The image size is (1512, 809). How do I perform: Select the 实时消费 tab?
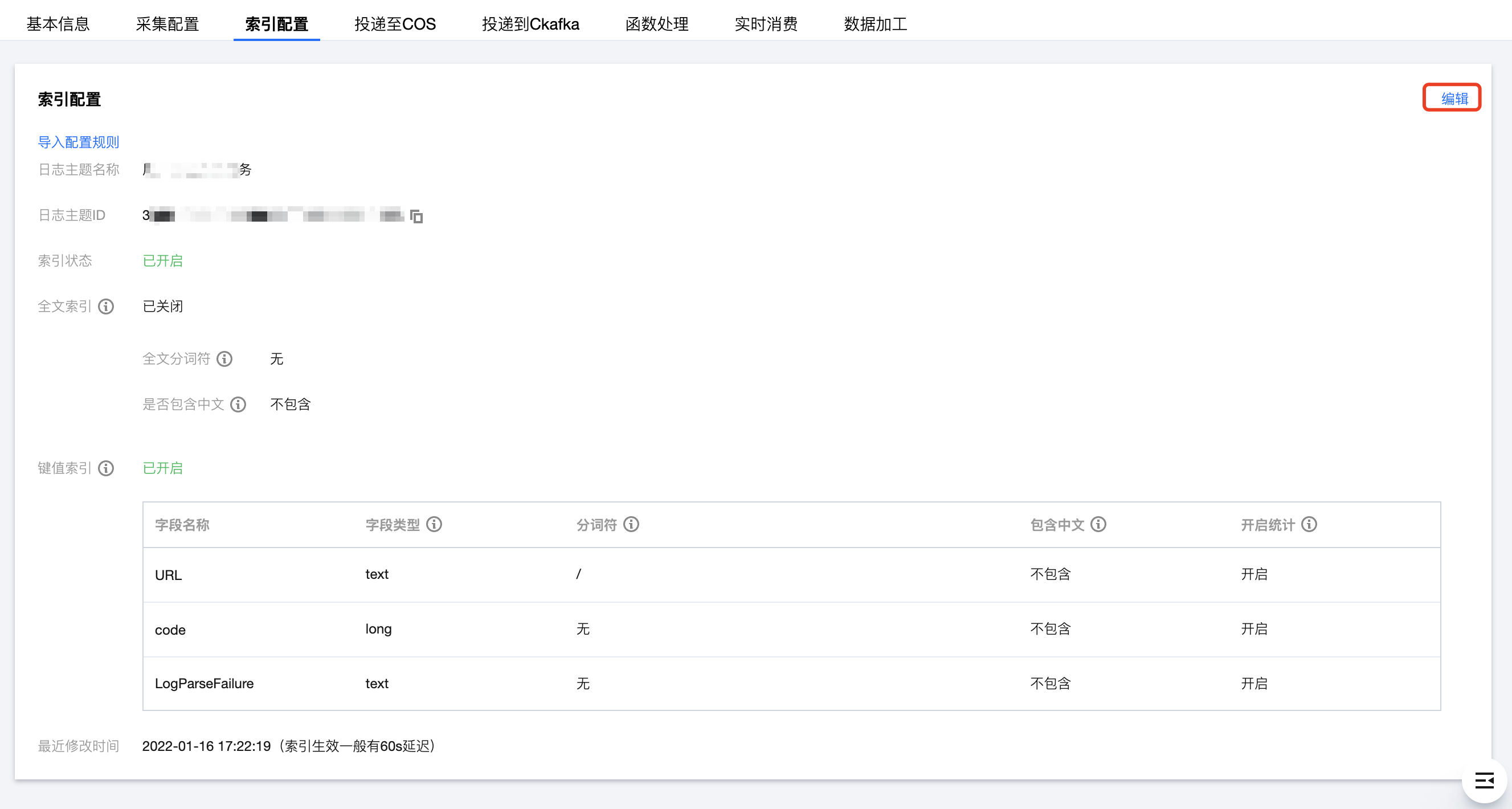coord(766,24)
